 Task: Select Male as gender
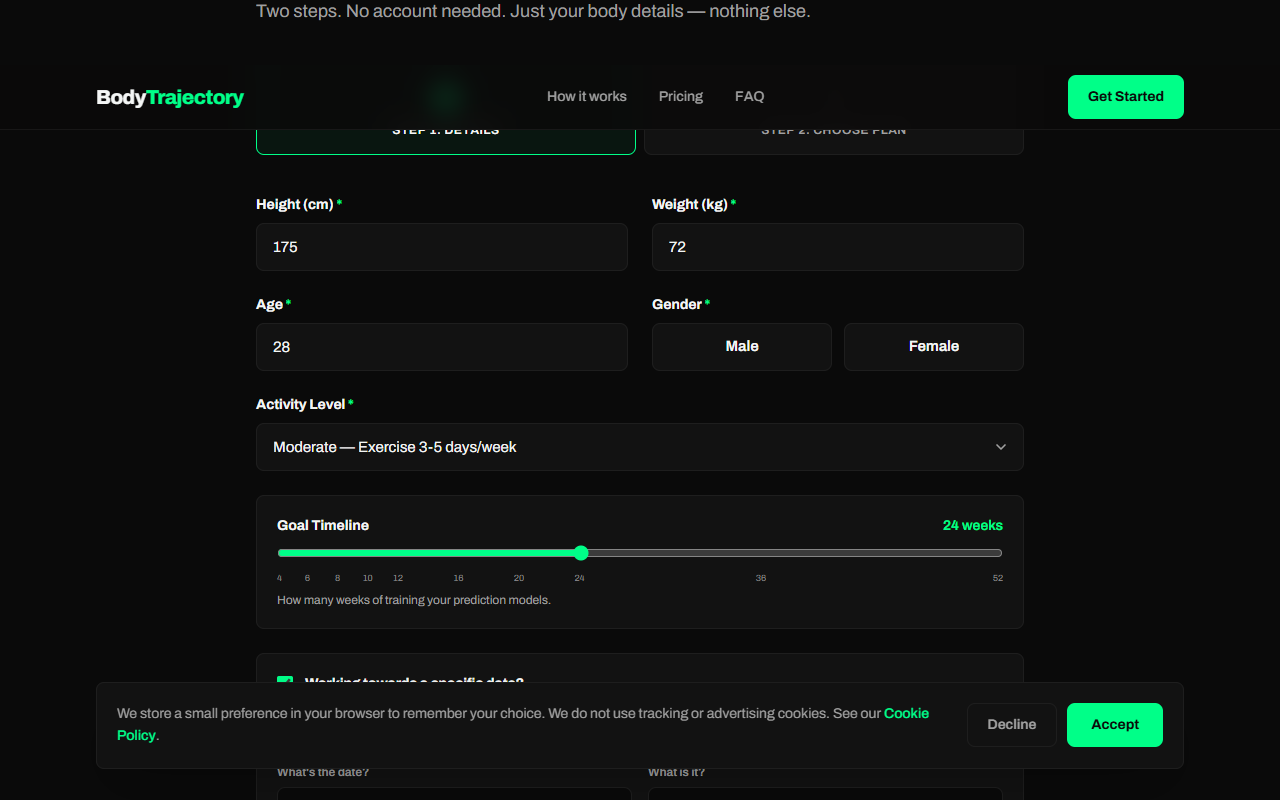coord(742,347)
